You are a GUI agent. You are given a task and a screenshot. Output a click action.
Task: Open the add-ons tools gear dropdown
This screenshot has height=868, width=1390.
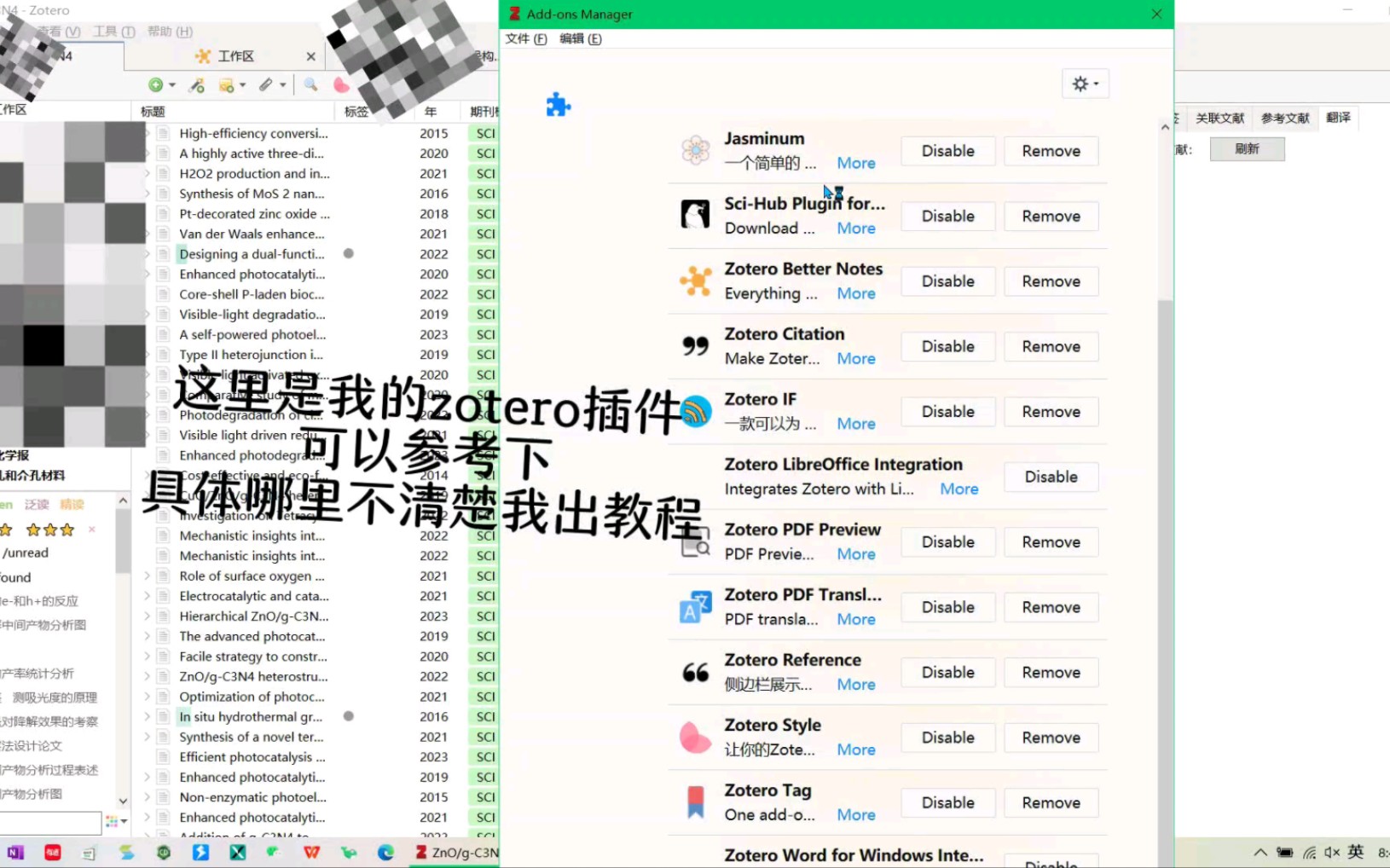click(1085, 84)
